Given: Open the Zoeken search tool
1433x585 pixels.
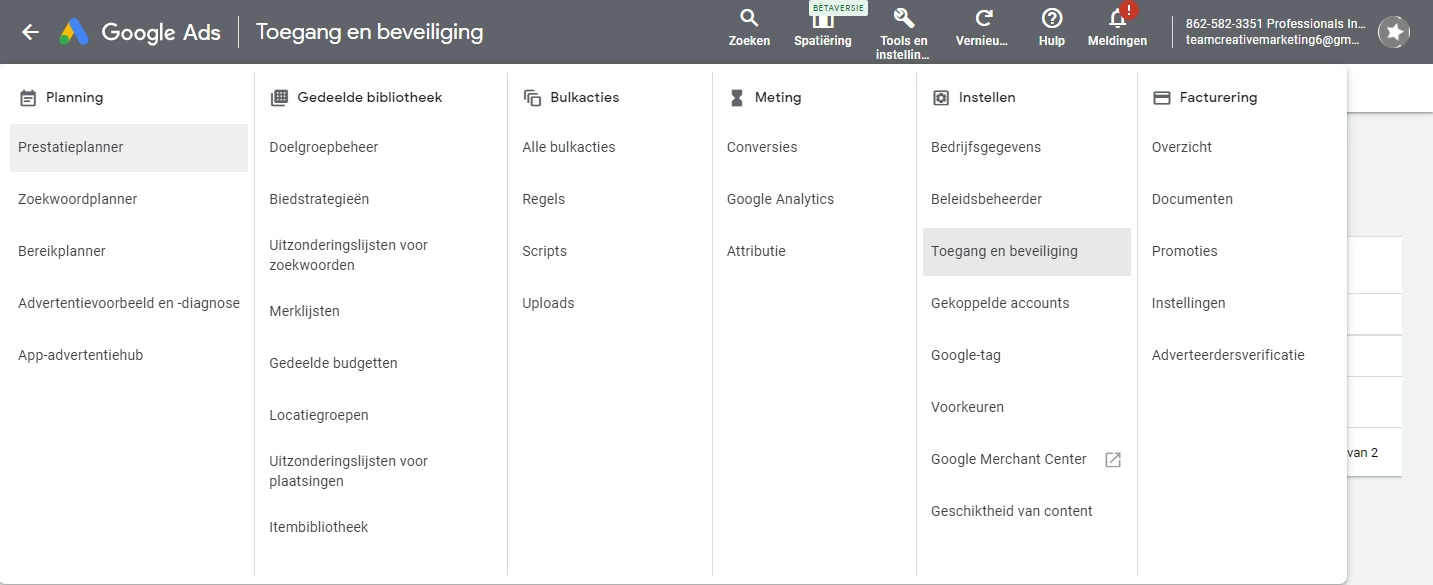Looking at the screenshot, I should [x=749, y=28].
